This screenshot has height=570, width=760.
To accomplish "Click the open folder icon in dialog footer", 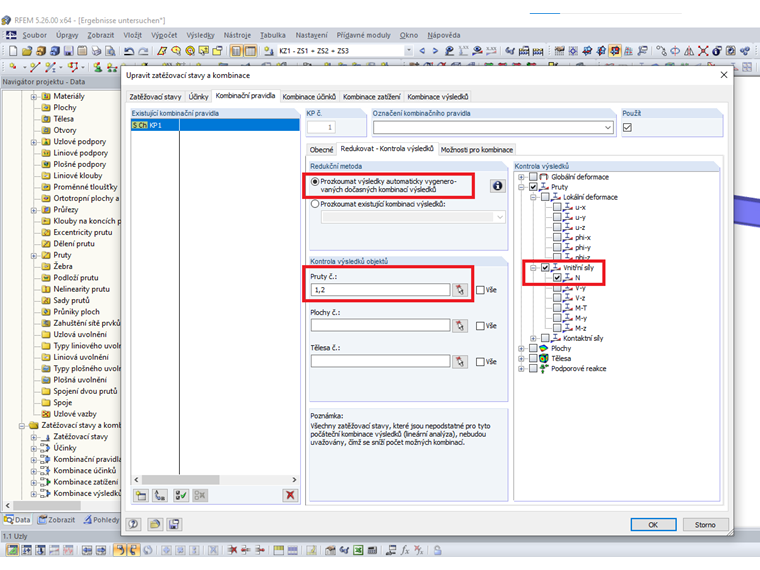I will [x=155, y=524].
